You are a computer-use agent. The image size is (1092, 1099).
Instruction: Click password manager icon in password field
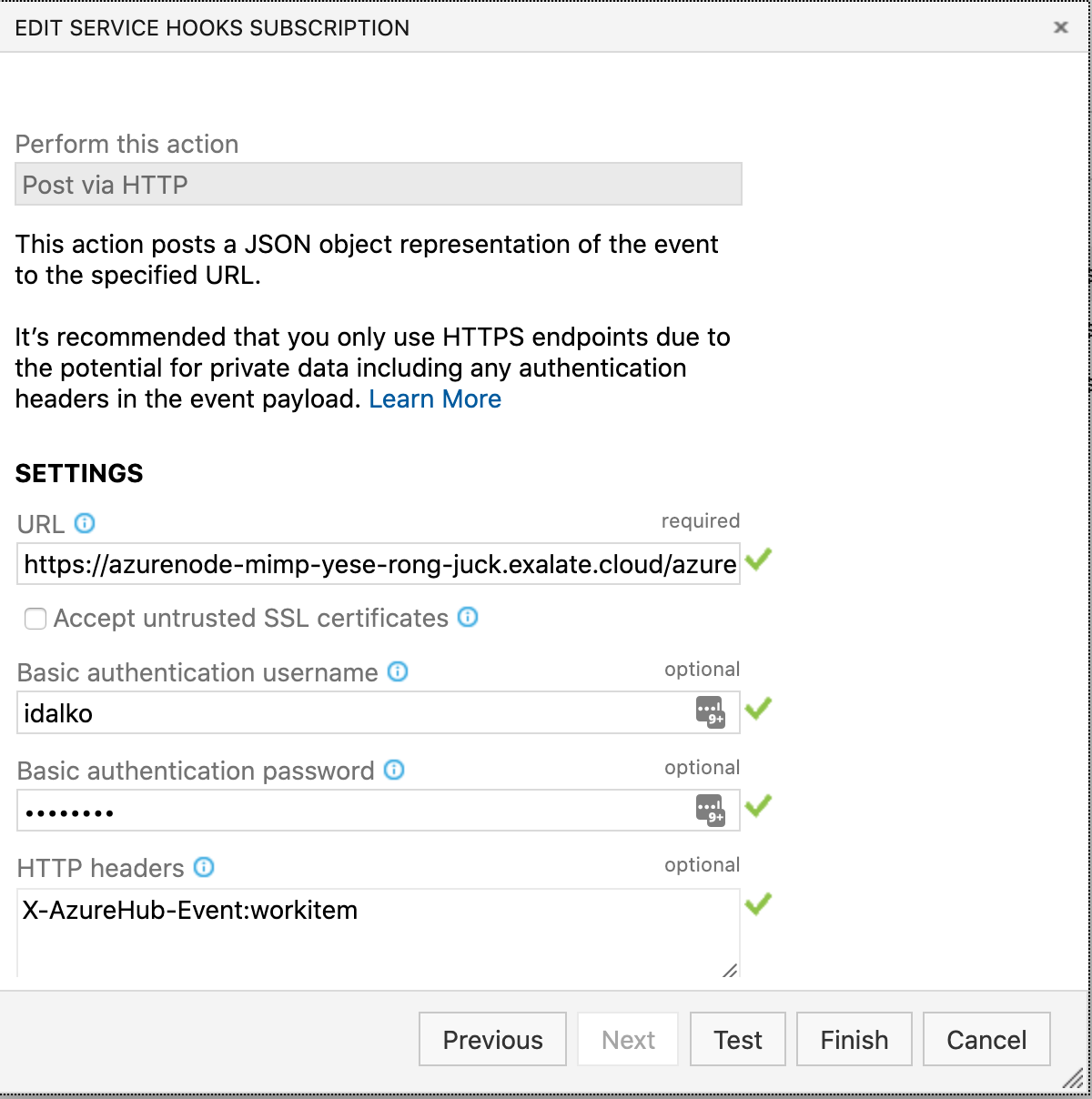[710, 810]
